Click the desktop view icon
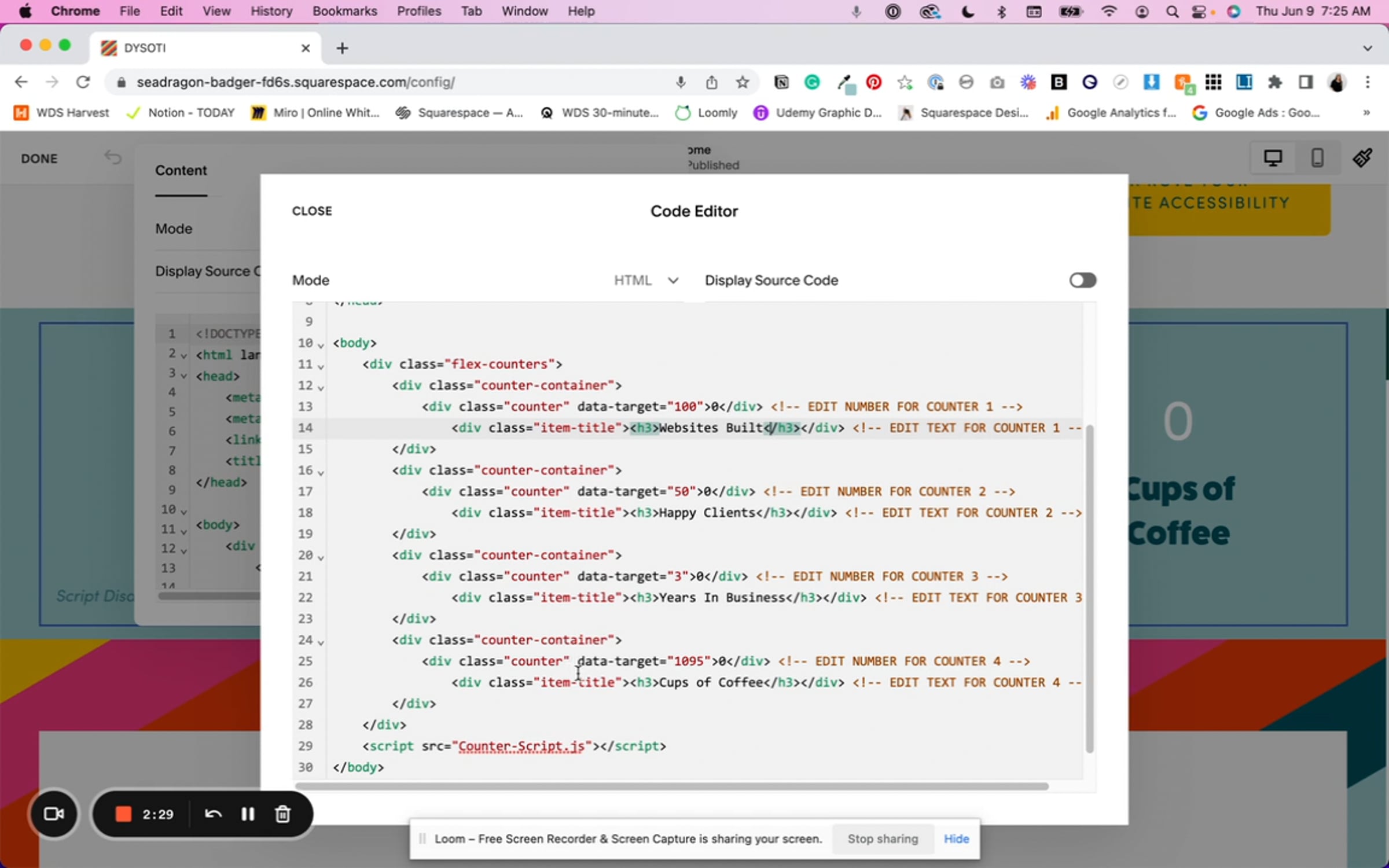Image resolution: width=1389 pixels, height=868 pixels. pyautogui.click(x=1272, y=158)
